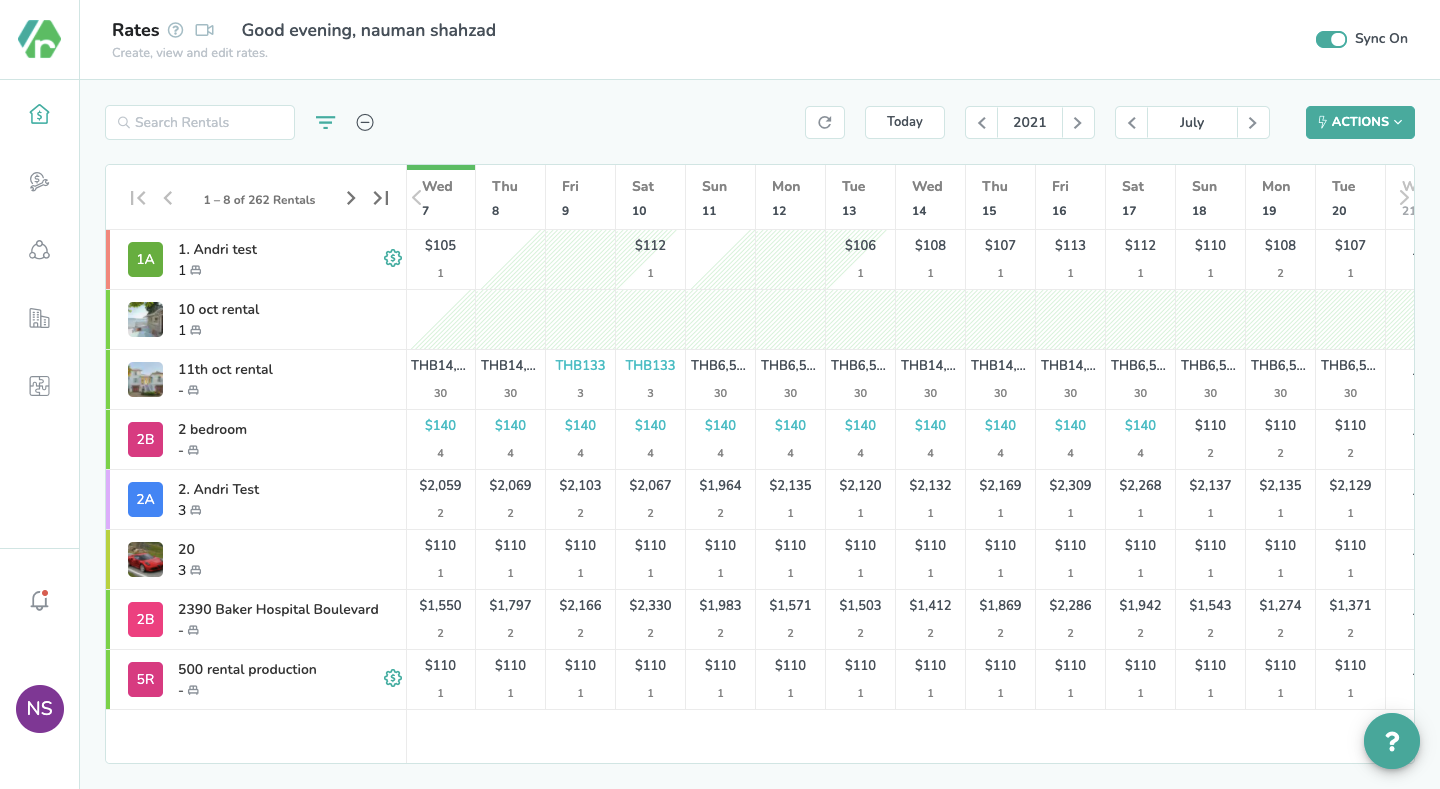The height and width of the screenshot is (789, 1440).
Task: Go to the previous year before 2021
Action: 982,122
